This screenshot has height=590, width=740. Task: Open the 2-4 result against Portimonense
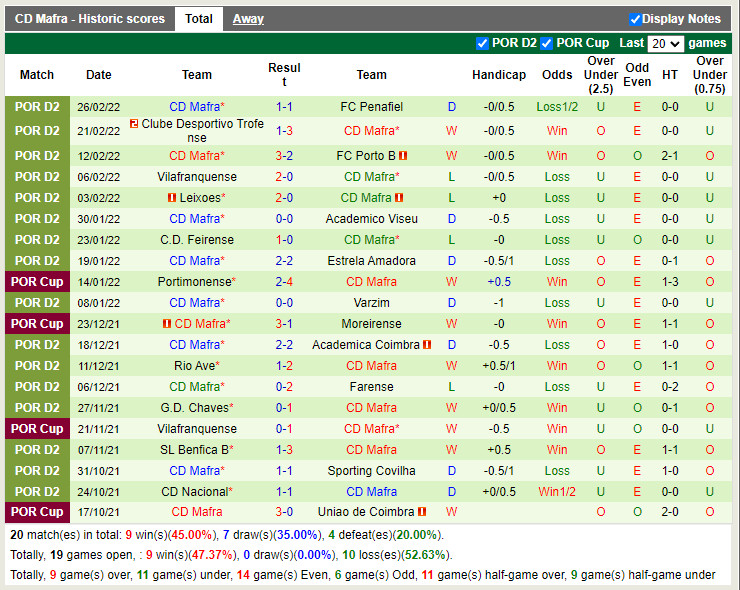click(284, 282)
